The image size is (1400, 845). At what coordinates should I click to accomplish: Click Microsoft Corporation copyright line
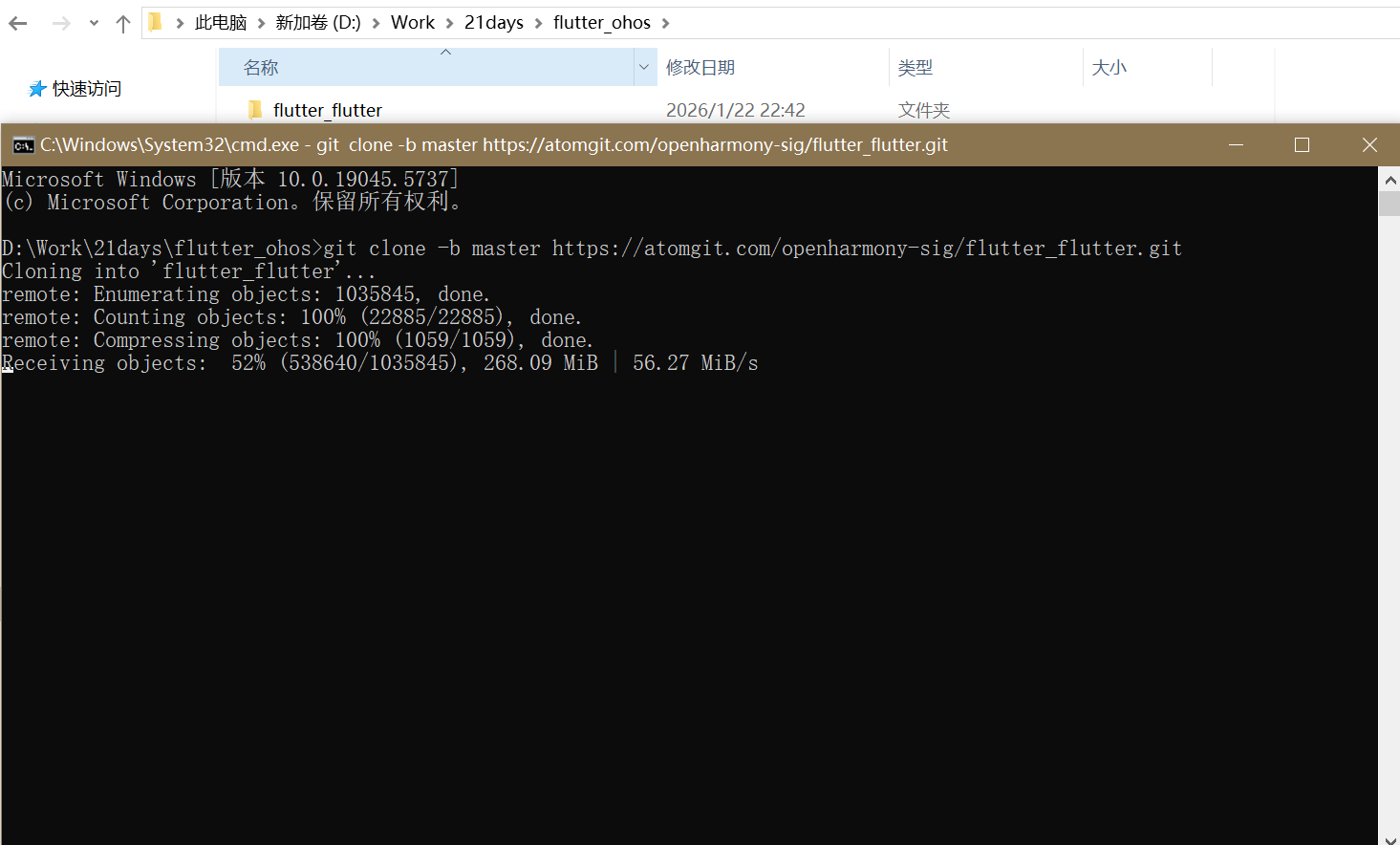(x=232, y=202)
